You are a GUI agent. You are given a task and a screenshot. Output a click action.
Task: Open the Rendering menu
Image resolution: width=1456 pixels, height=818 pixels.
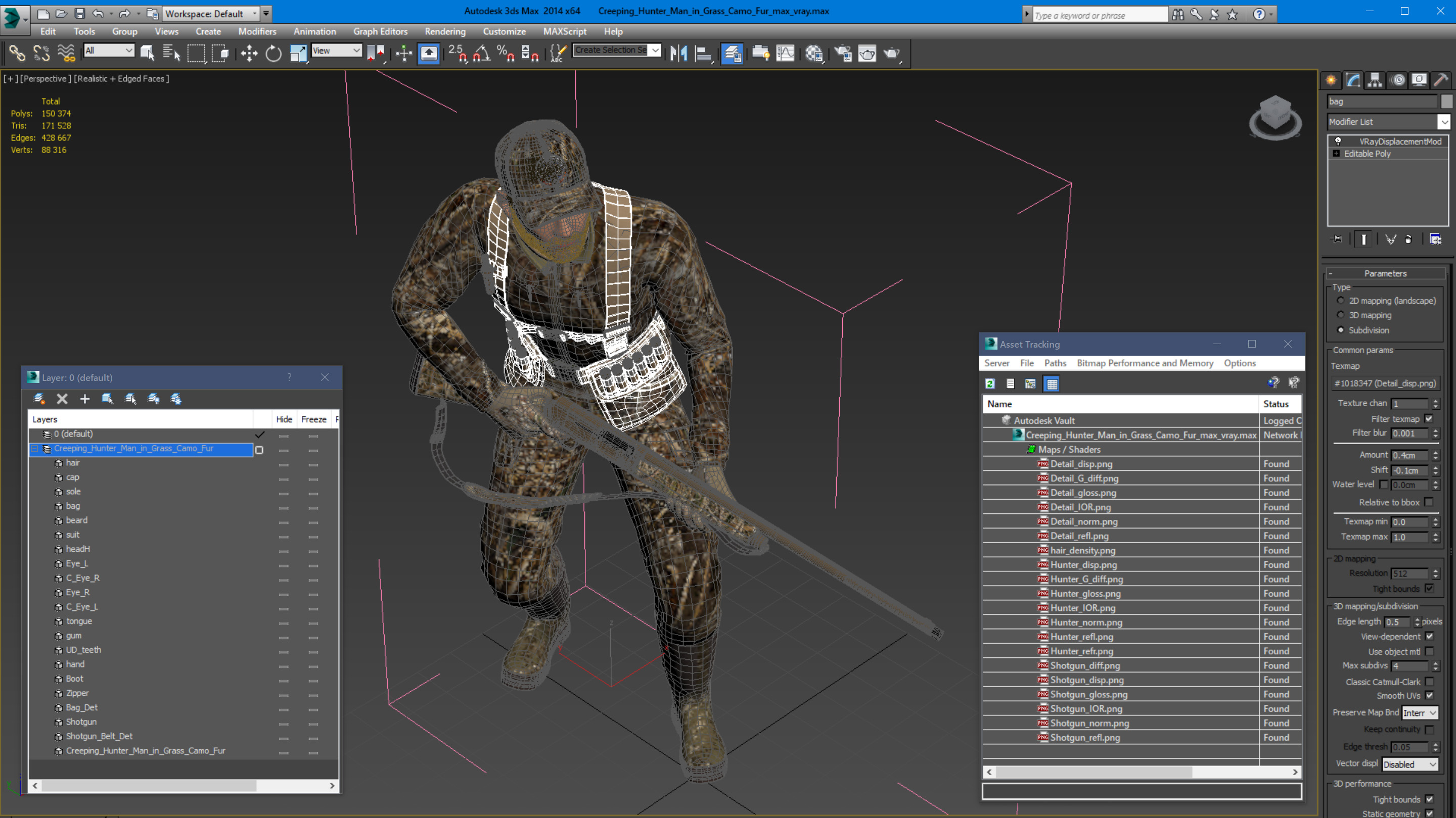pyautogui.click(x=445, y=32)
